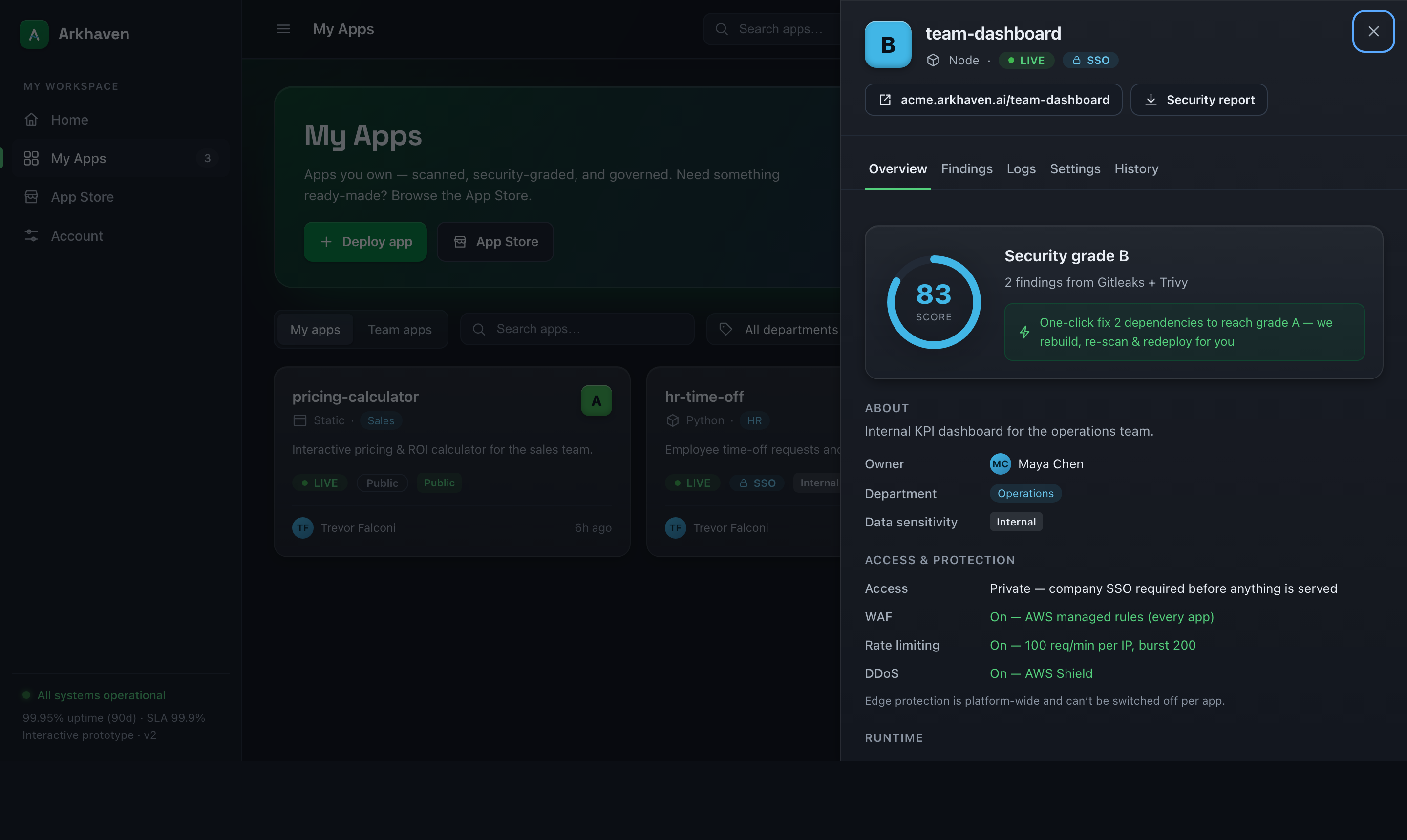This screenshot has width=1407, height=840.
Task: Switch to the Logs tab
Action: coord(1021,168)
